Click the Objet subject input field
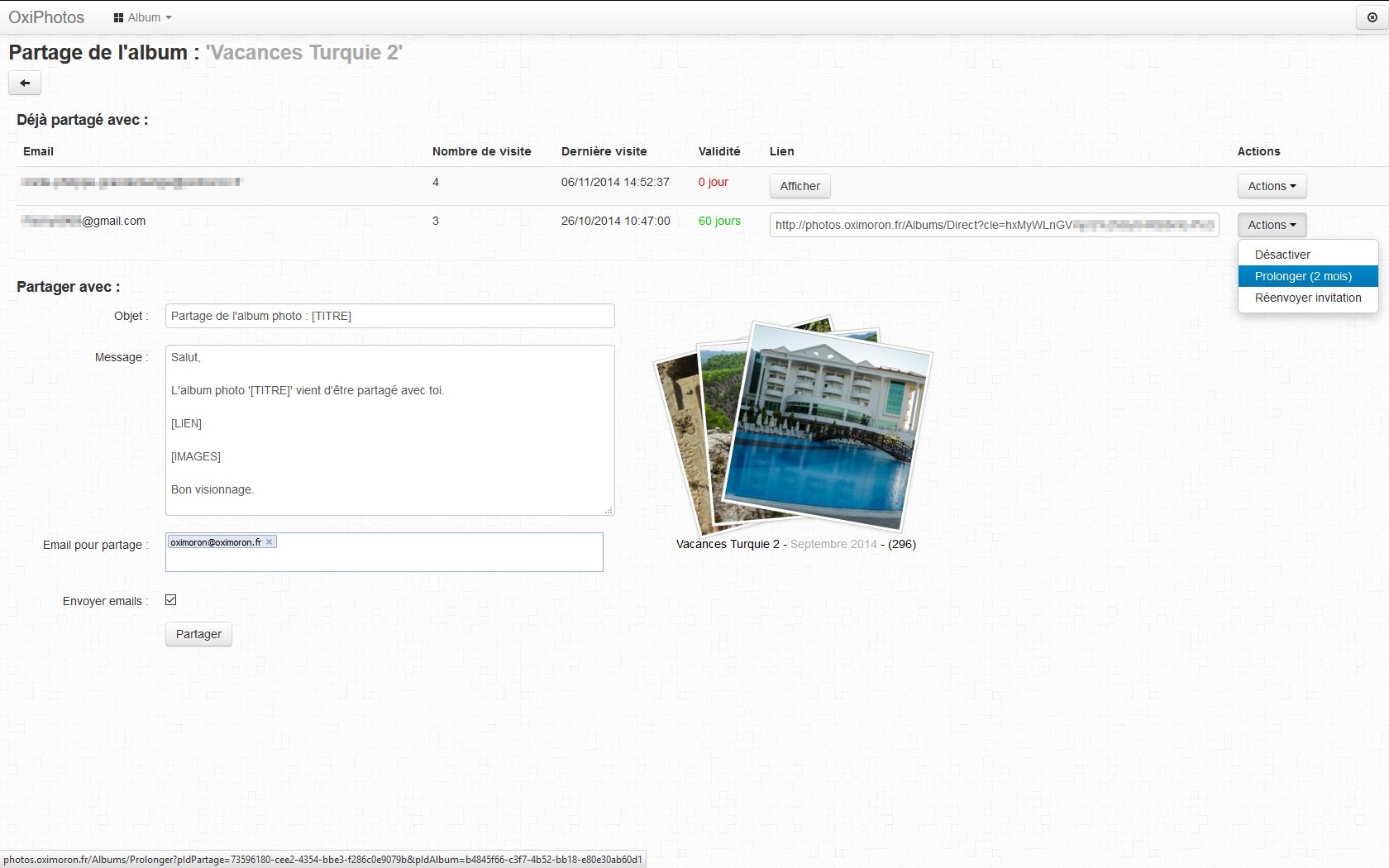This screenshot has width=1389, height=868. [x=390, y=316]
